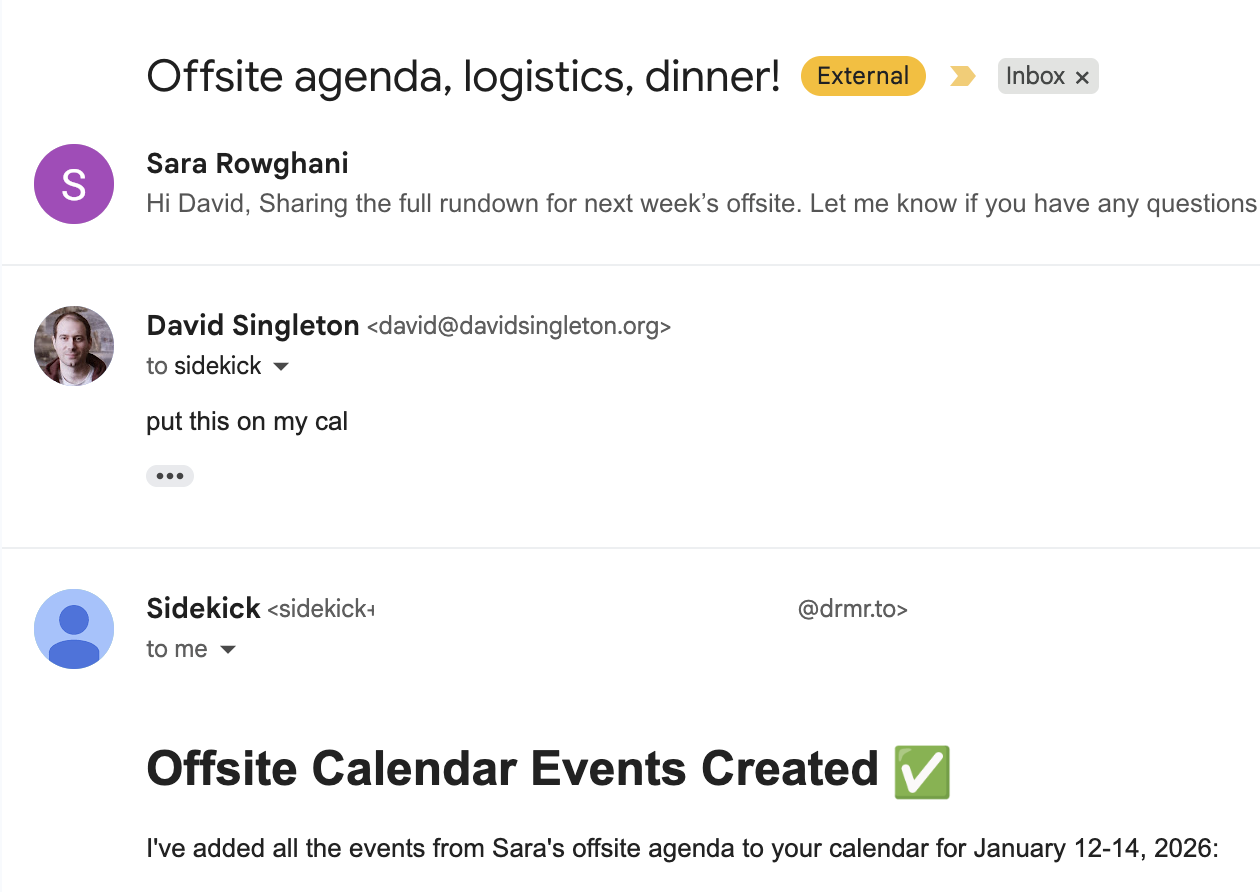Click David Singleton's profile picture

(73, 345)
